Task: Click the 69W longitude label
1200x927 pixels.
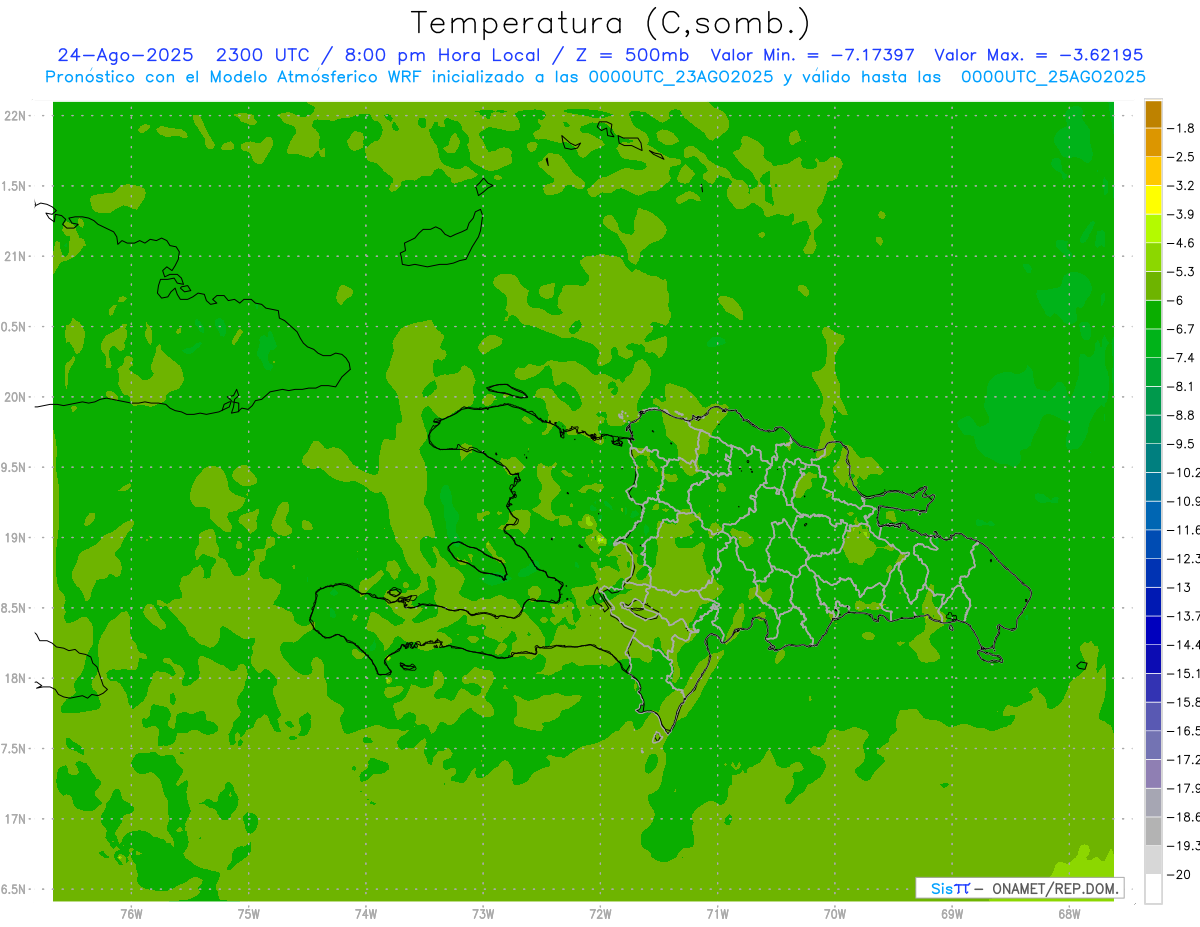Action: [x=952, y=913]
